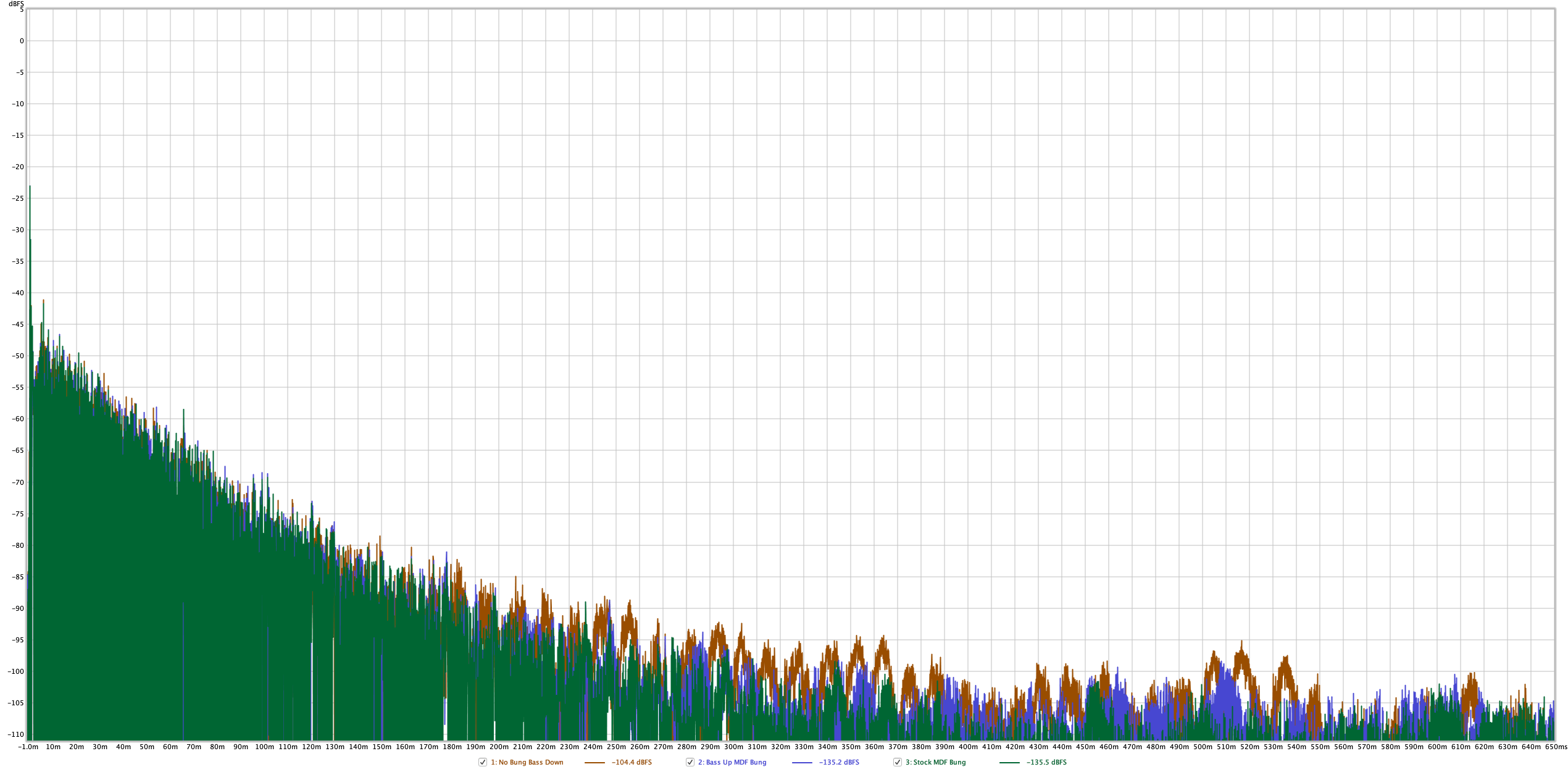Image resolution: width=1568 pixels, height=772 pixels.
Task: Click the dBFS axis unit label
Action: pos(16,4)
